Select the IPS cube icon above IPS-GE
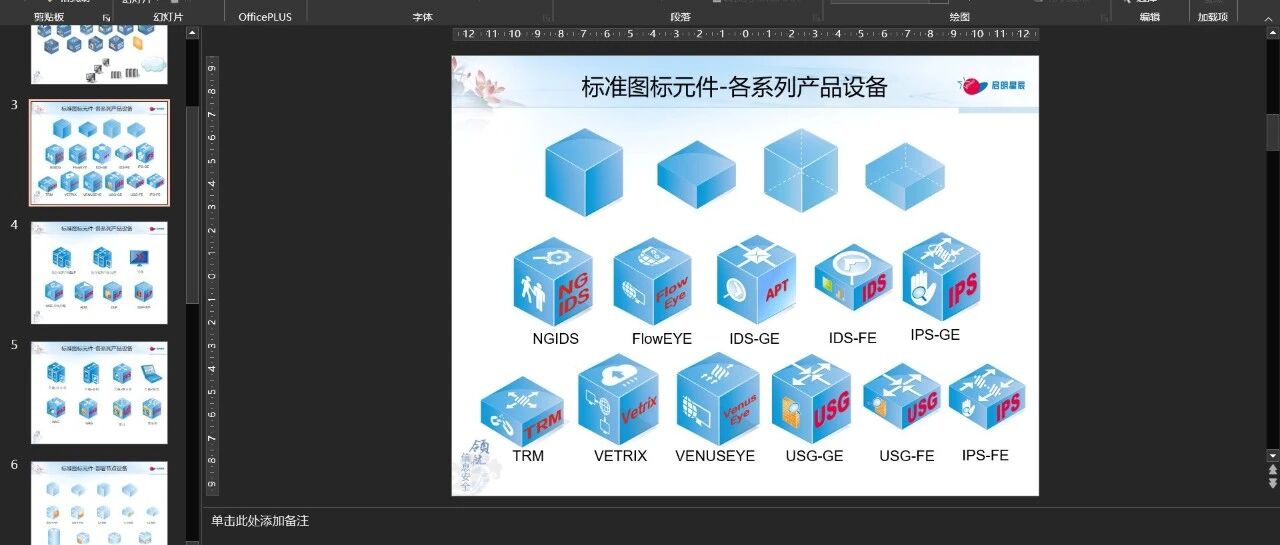The width and height of the screenshot is (1280, 545). click(941, 276)
